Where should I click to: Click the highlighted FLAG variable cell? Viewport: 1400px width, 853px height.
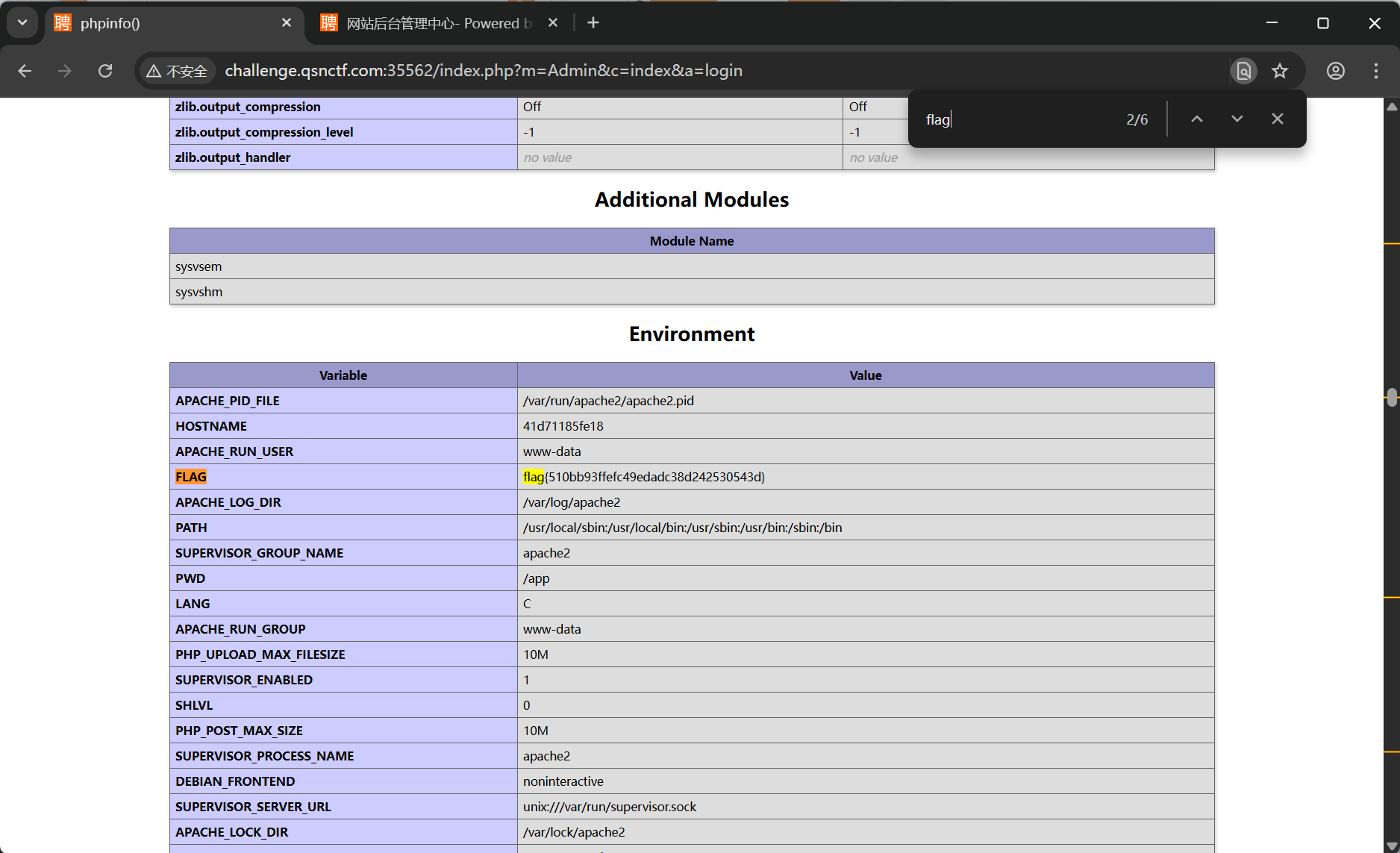coord(191,477)
